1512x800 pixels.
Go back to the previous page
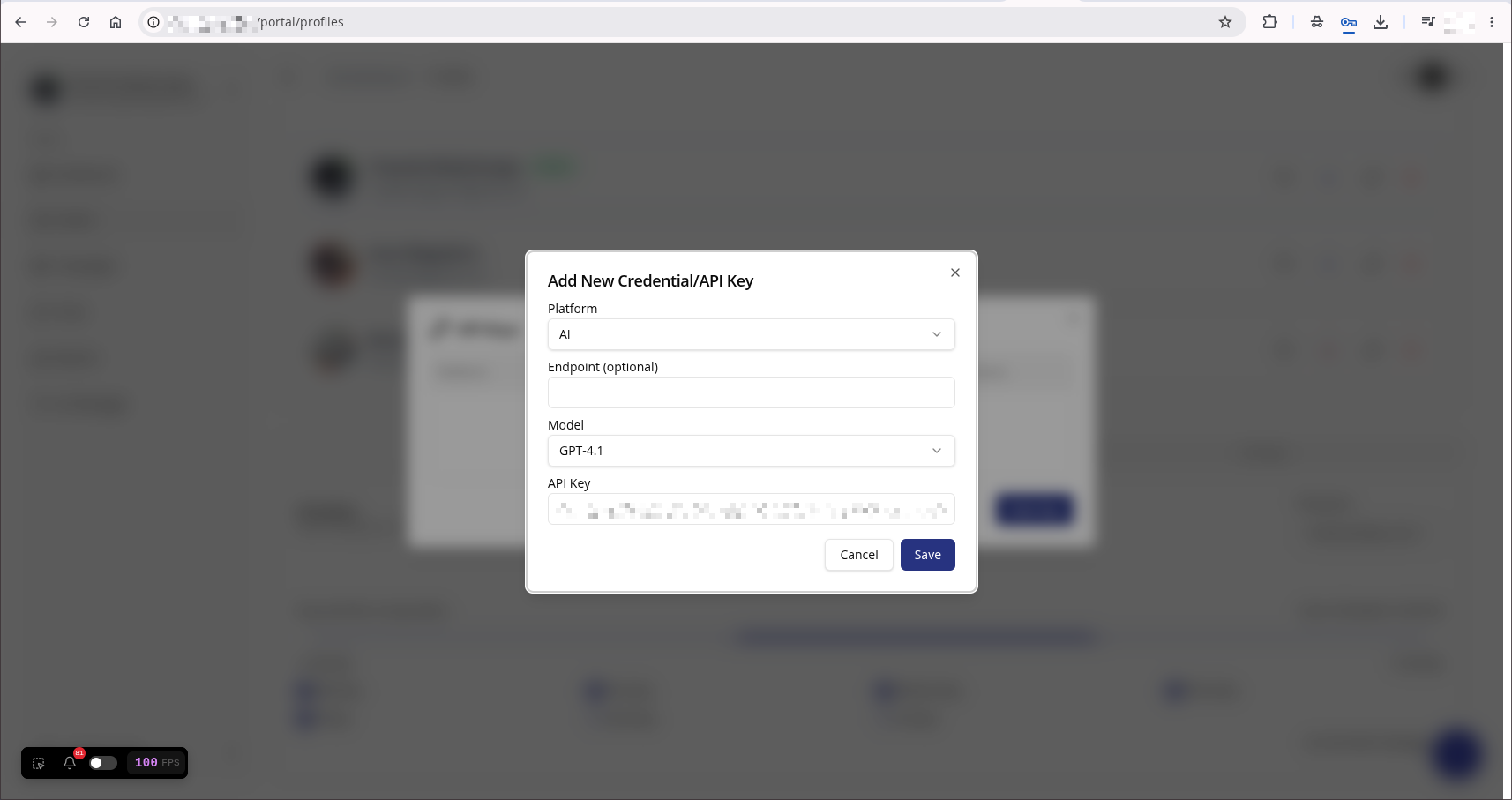coord(20,22)
